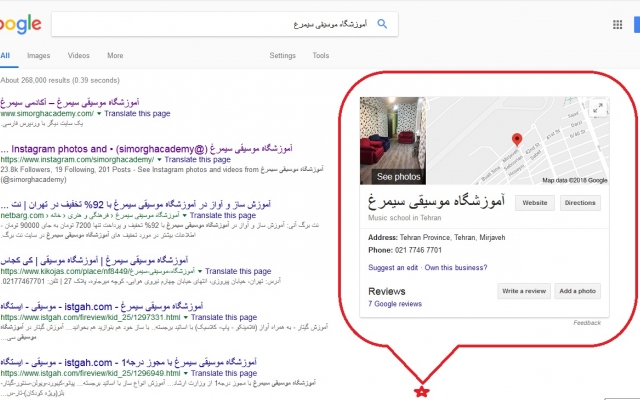The width and height of the screenshot is (640, 400).
Task: Click the About 268,000 results text
Action: coord(60,80)
